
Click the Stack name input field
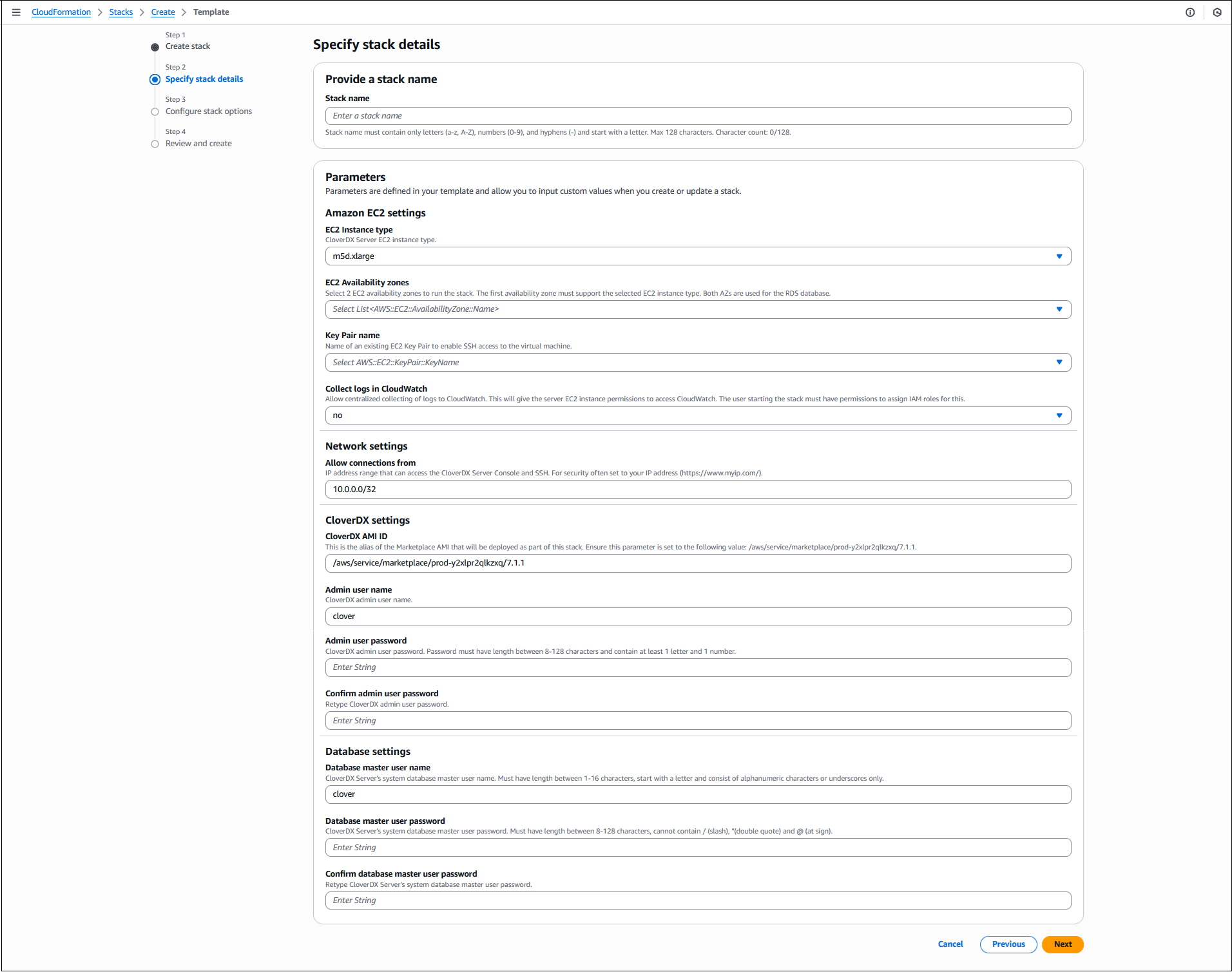[698, 115]
